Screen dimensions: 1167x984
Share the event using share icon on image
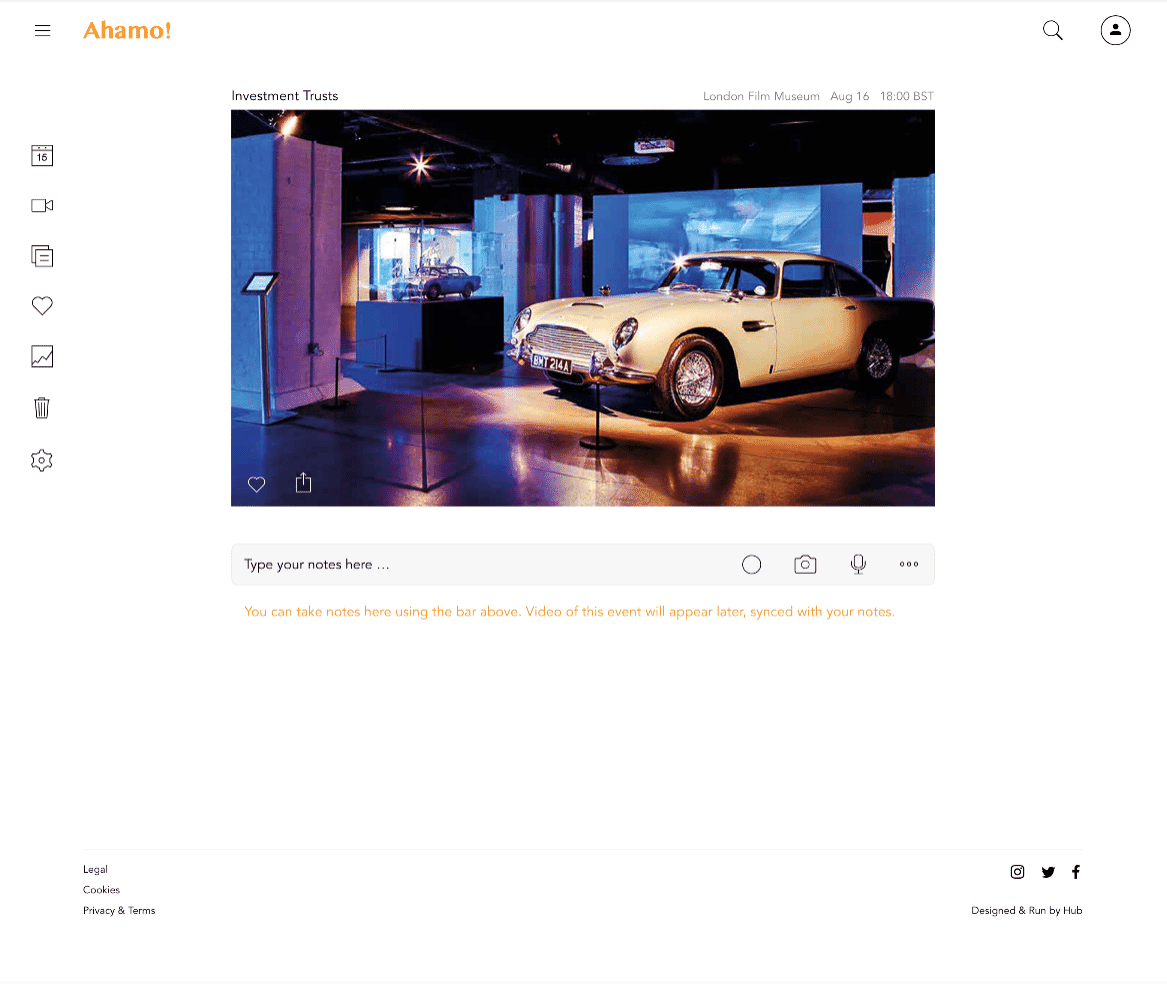tap(304, 483)
